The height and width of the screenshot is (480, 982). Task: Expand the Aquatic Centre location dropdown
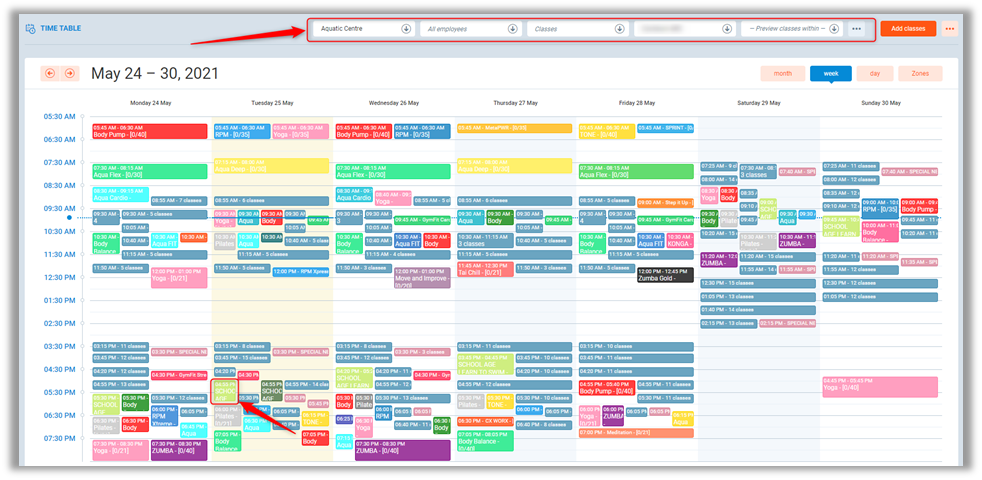[360, 29]
